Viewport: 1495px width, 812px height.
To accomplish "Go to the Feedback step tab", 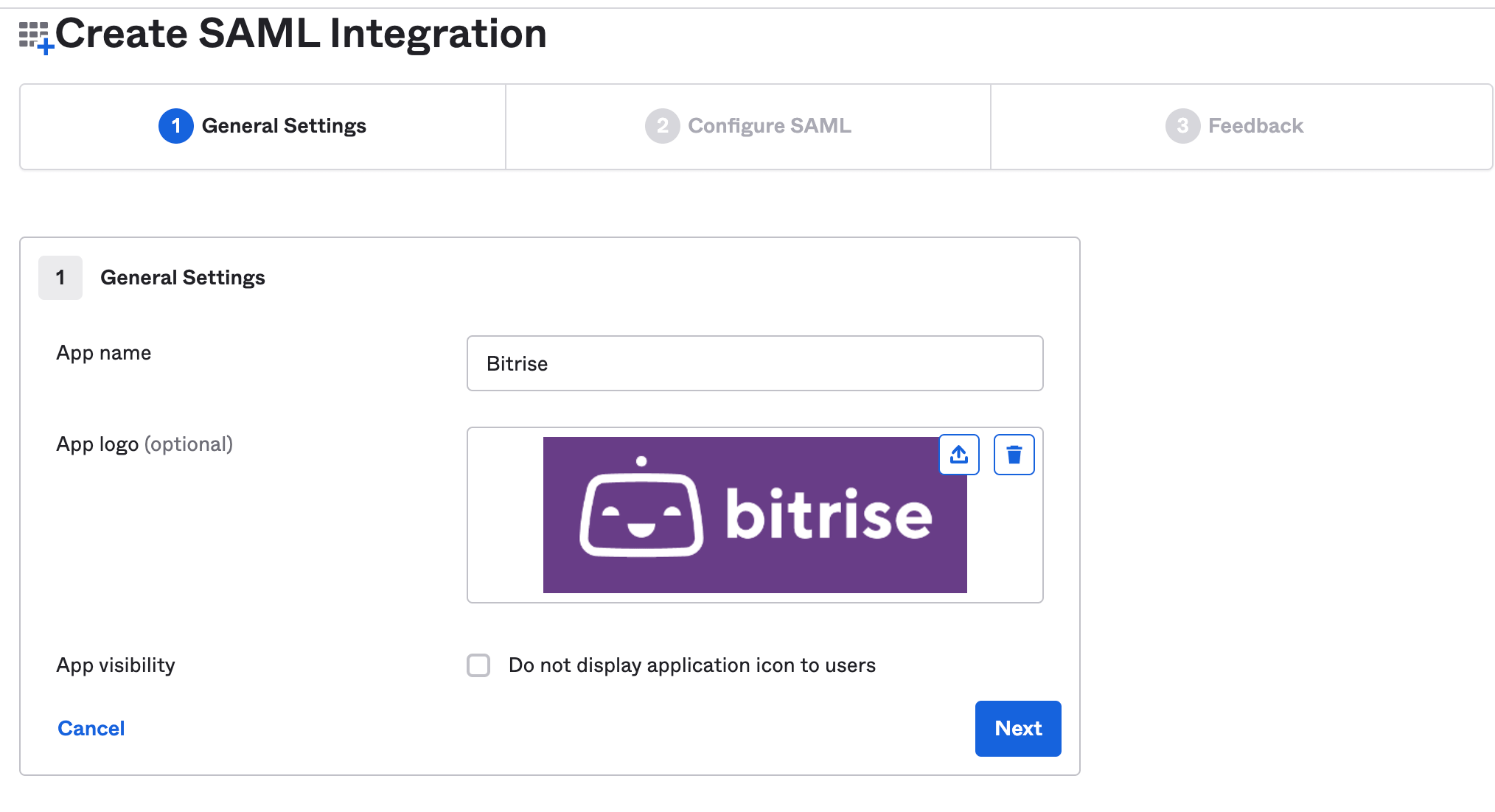I will click(1255, 126).
